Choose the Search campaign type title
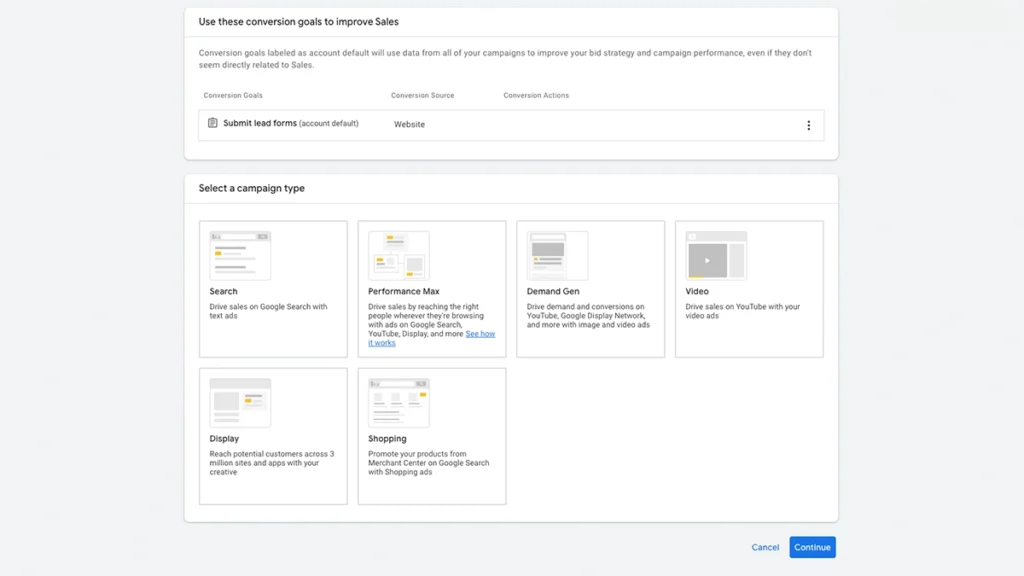Viewport: 1024px width, 576px height. click(x=223, y=291)
